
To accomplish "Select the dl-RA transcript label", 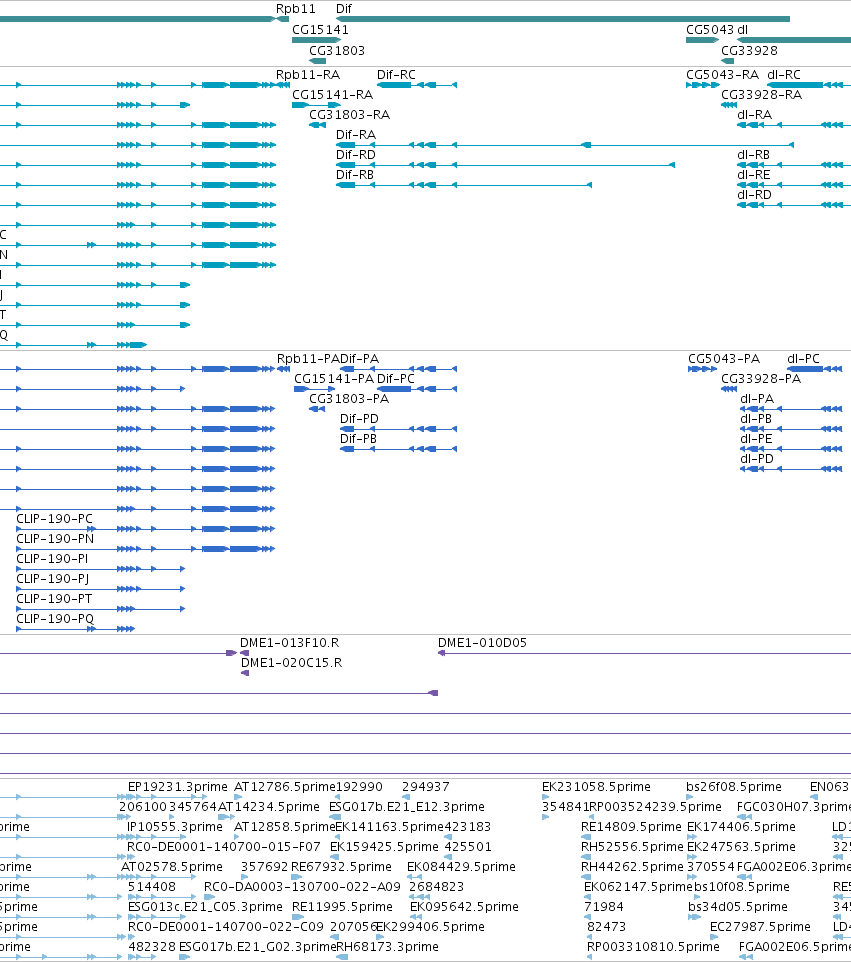I will tap(755, 115).
